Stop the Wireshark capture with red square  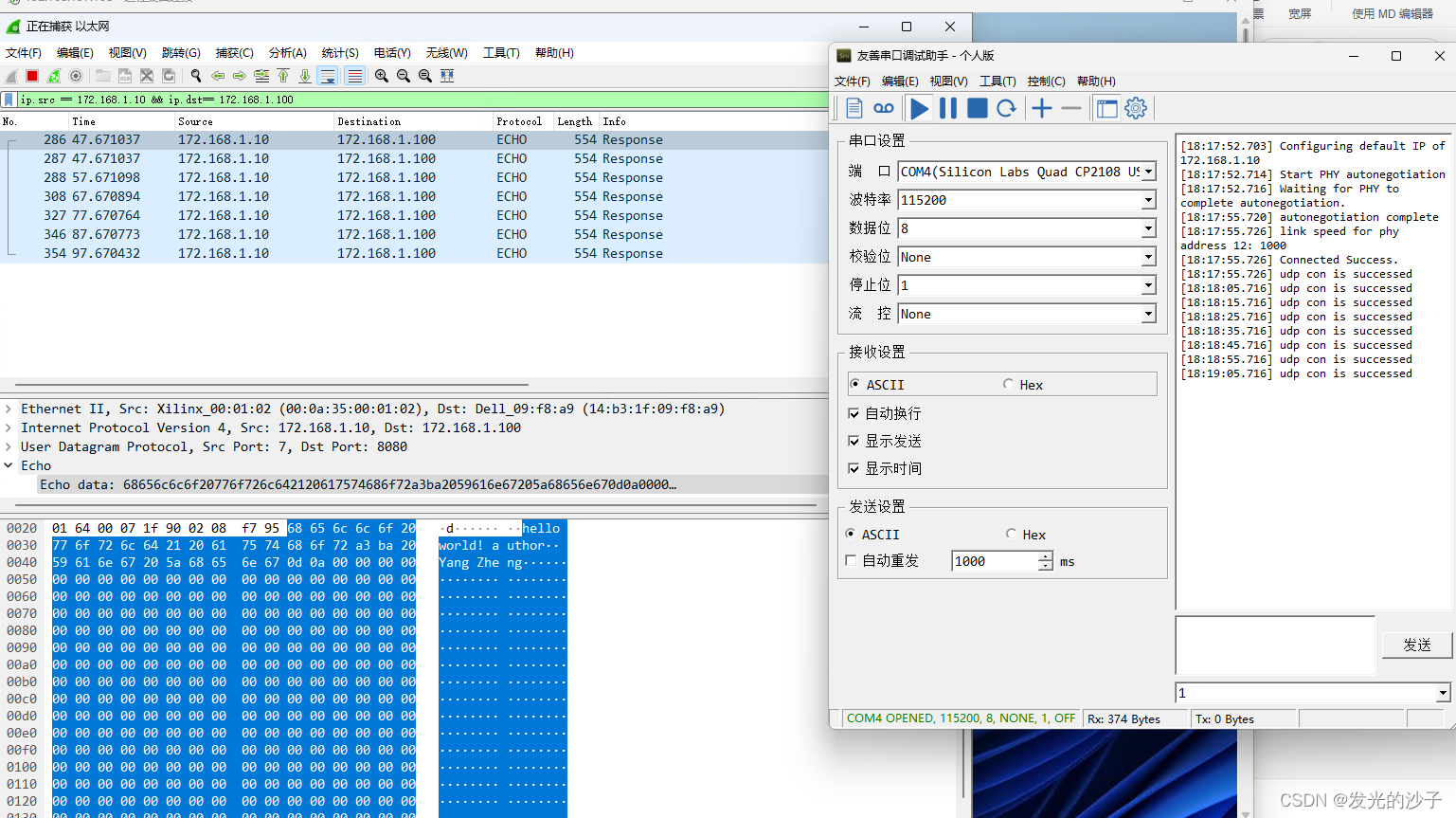[x=32, y=76]
